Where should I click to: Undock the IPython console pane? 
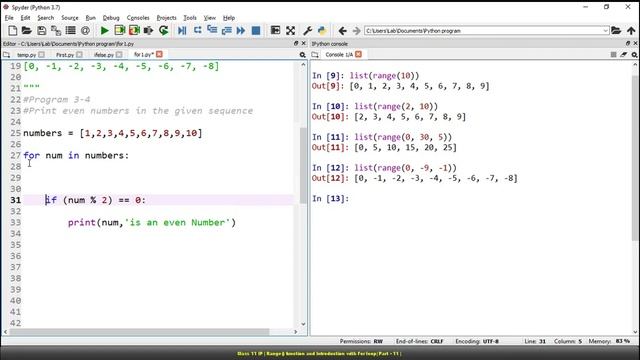[x=628, y=43]
